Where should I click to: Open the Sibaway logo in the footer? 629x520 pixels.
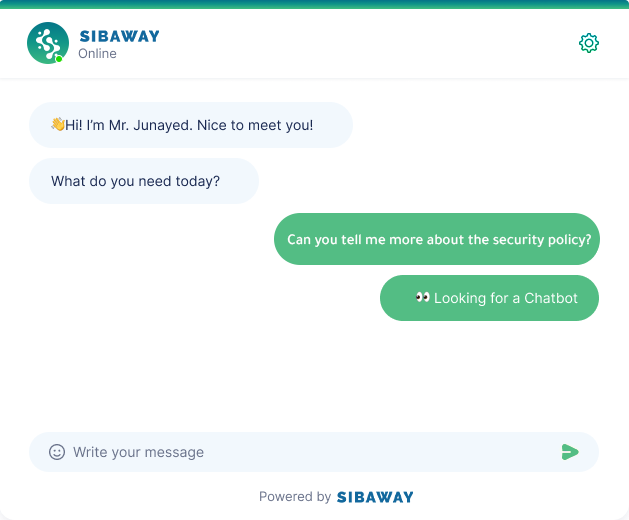[375, 497]
